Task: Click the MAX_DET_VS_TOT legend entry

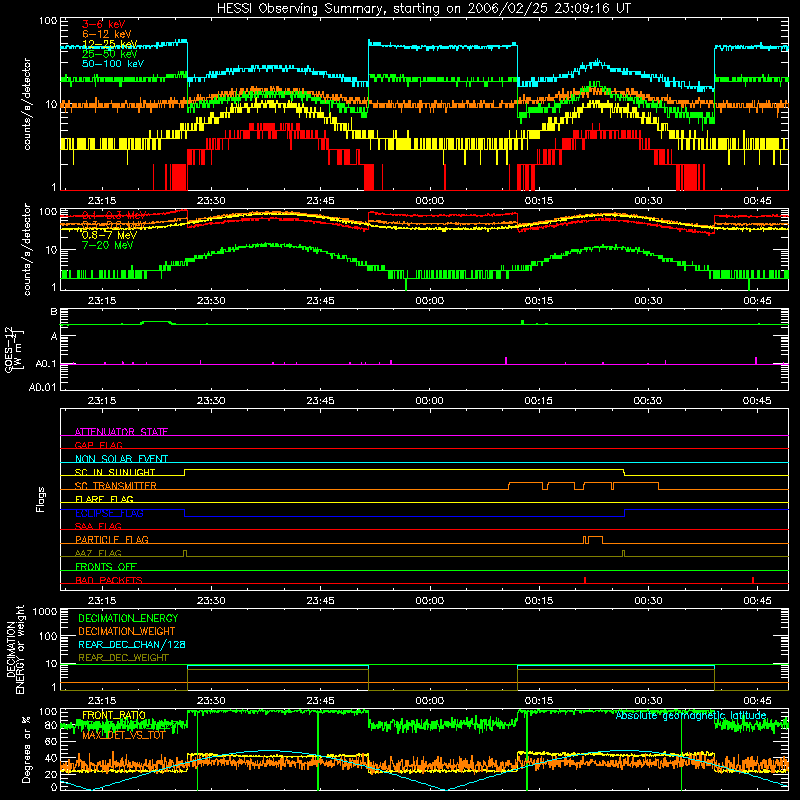Action: point(123,735)
